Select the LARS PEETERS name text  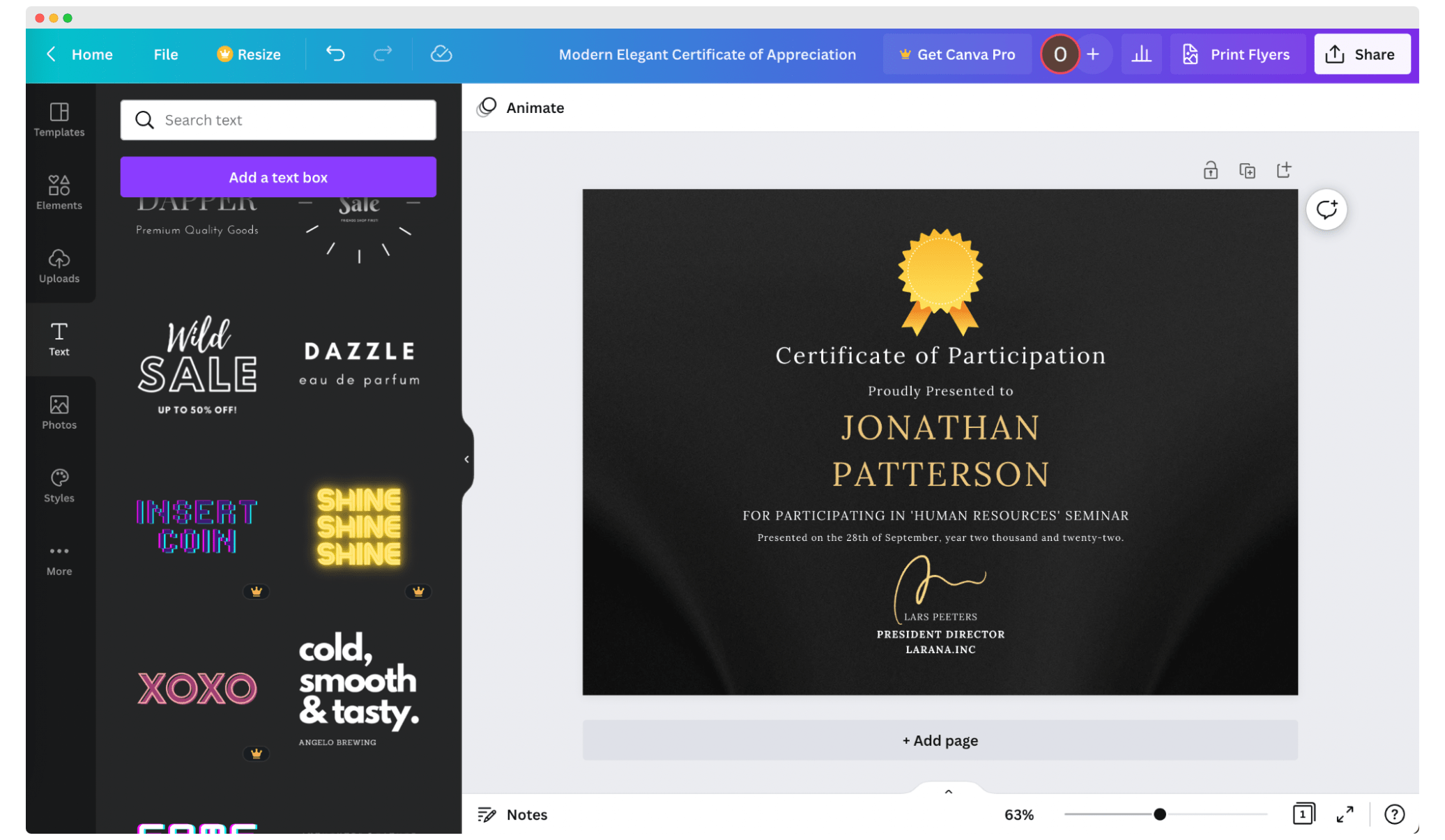(940, 617)
